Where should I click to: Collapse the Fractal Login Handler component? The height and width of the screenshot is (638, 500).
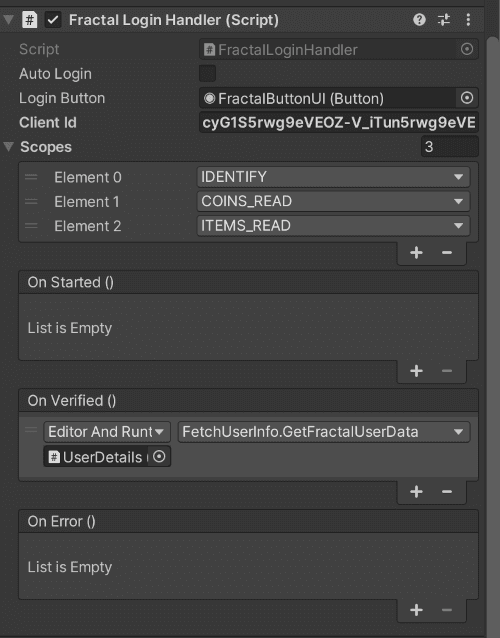(9, 20)
